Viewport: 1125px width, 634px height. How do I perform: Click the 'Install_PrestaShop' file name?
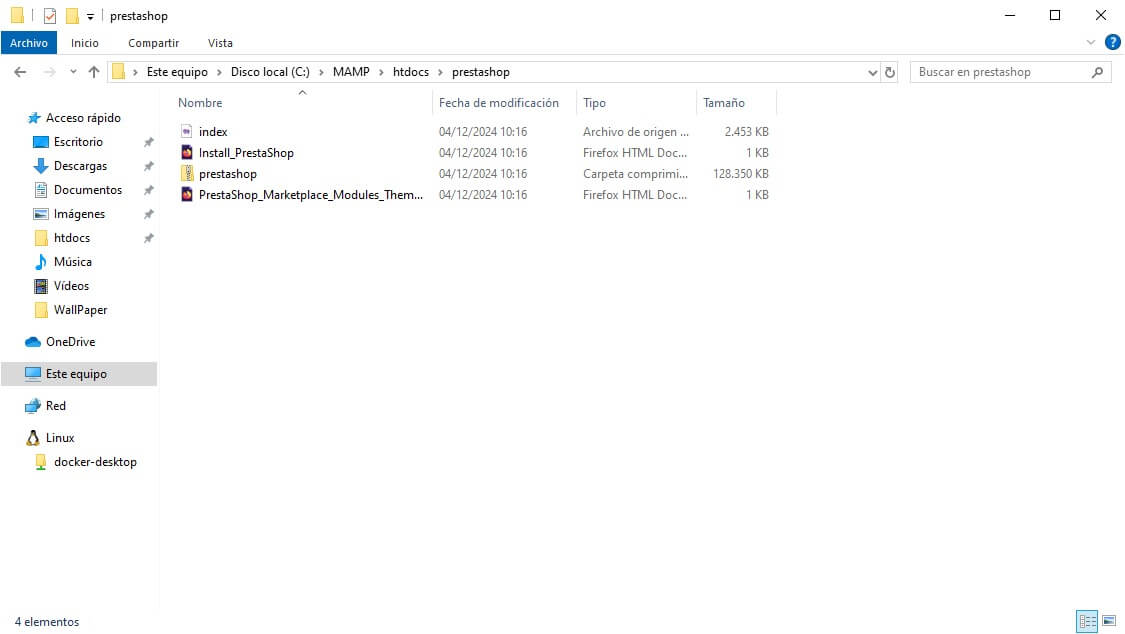246,153
